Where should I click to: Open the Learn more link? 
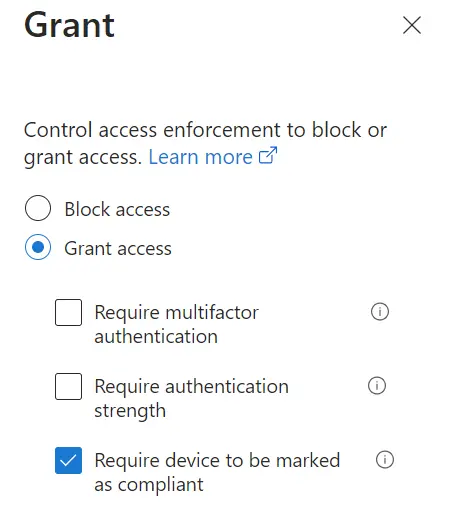(200, 157)
